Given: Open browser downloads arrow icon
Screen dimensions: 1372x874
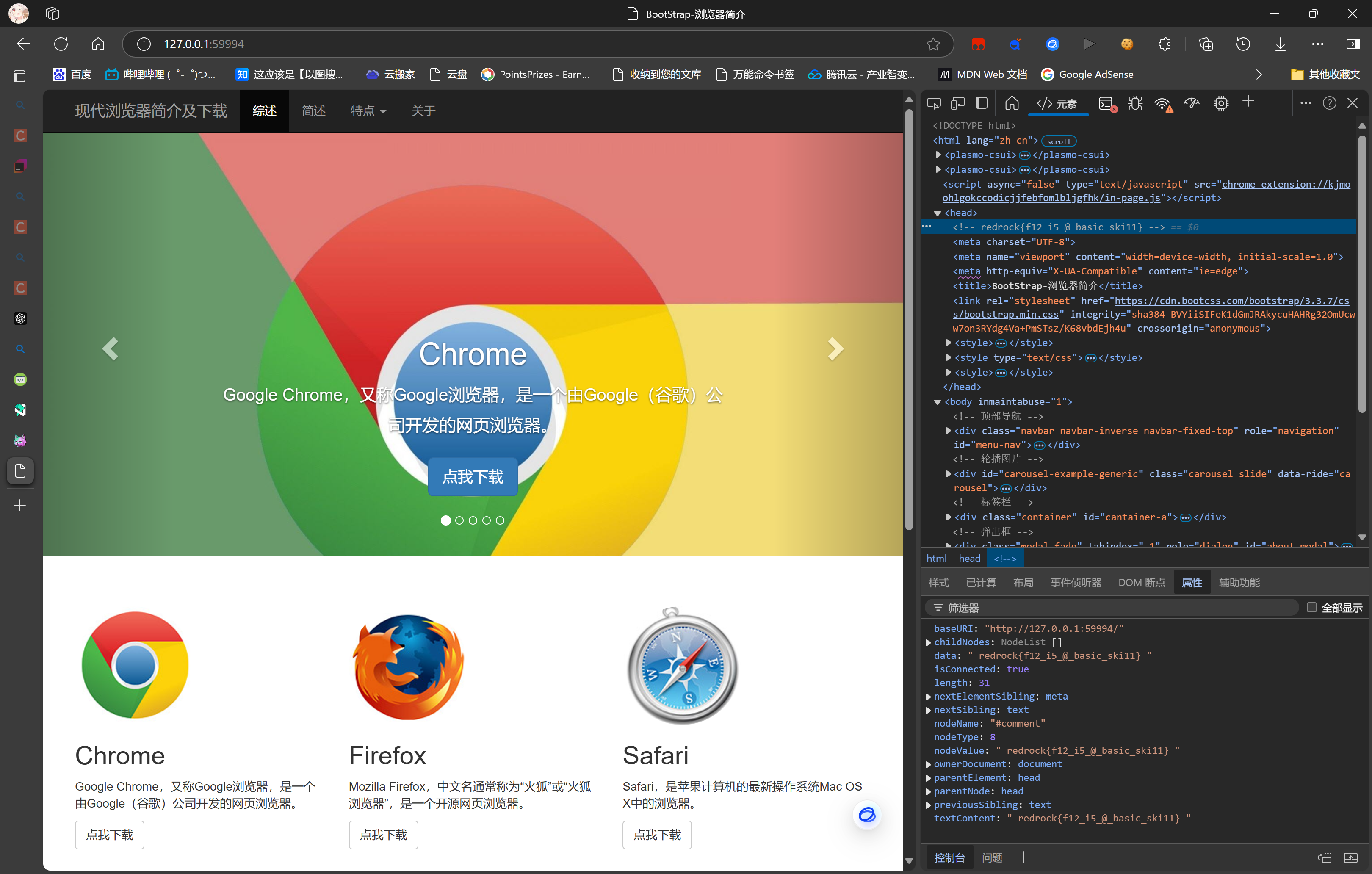Looking at the screenshot, I should pyautogui.click(x=1280, y=44).
